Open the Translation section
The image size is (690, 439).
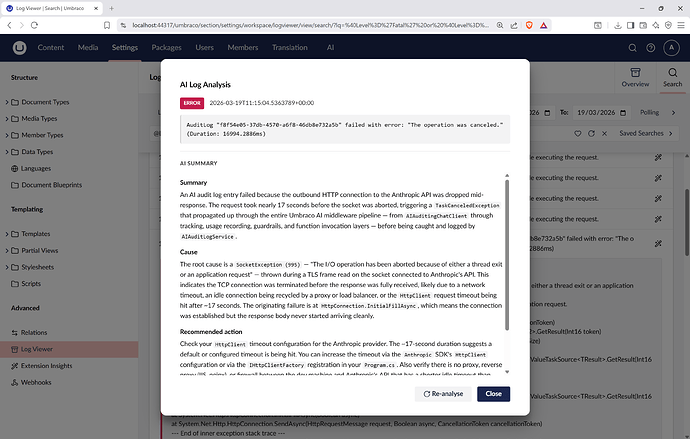[290, 48]
